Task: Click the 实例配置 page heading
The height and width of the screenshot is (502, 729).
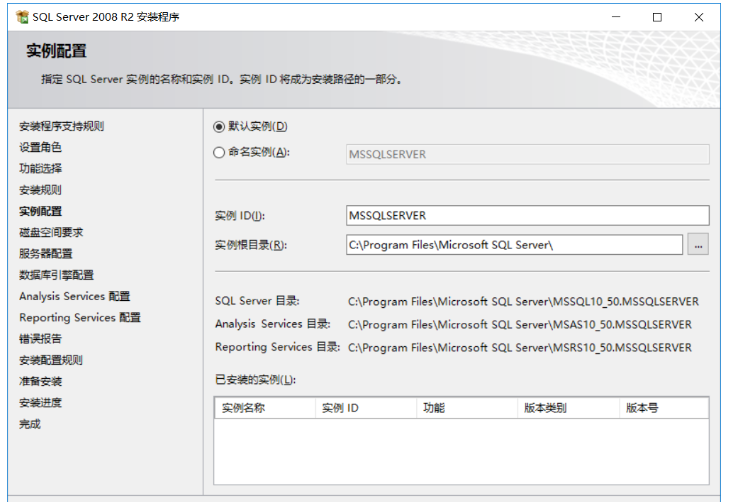Action: [x=56, y=51]
